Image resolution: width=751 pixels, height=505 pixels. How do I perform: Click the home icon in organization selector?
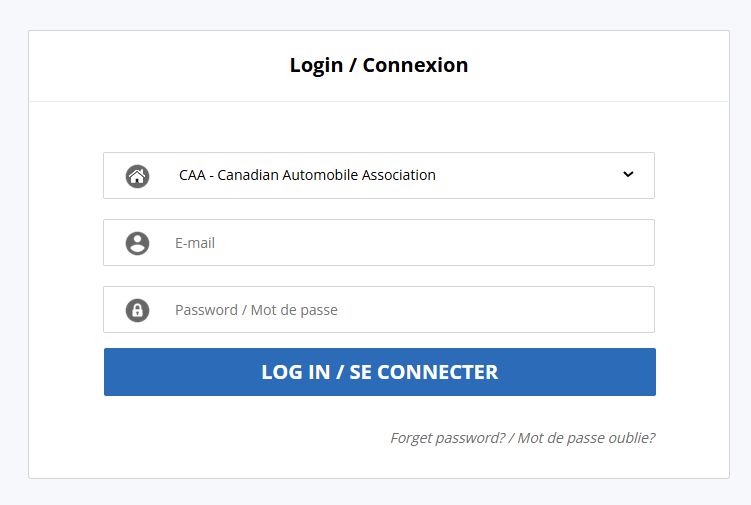click(137, 176)
